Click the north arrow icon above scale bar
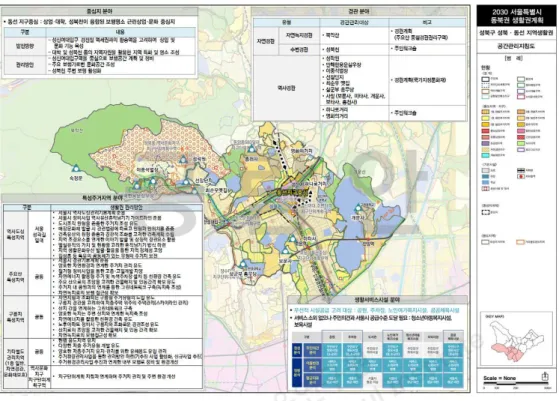The height and width of the screenshot is (401, 559). coord(544,376)
